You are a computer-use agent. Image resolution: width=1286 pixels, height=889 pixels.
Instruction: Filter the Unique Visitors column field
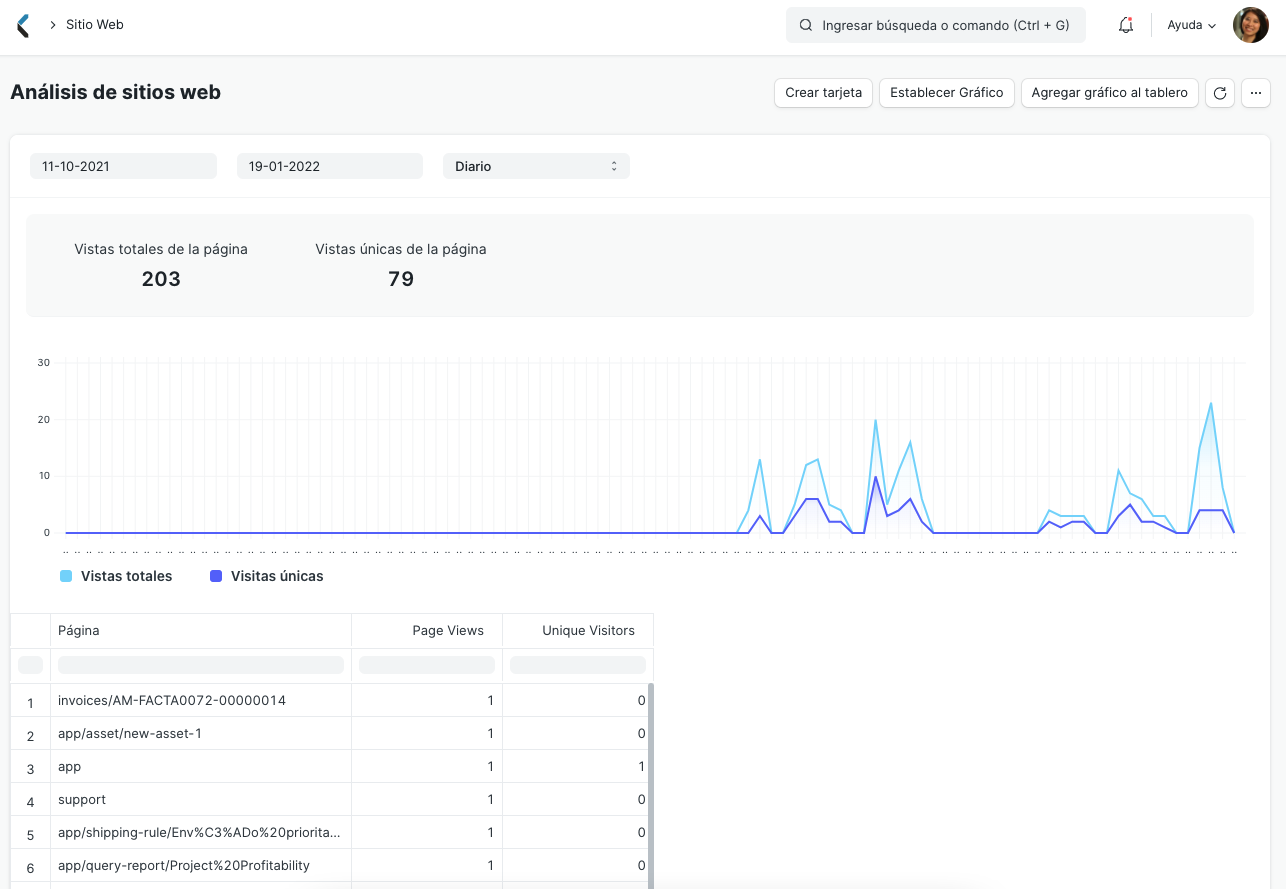(578, 665)
